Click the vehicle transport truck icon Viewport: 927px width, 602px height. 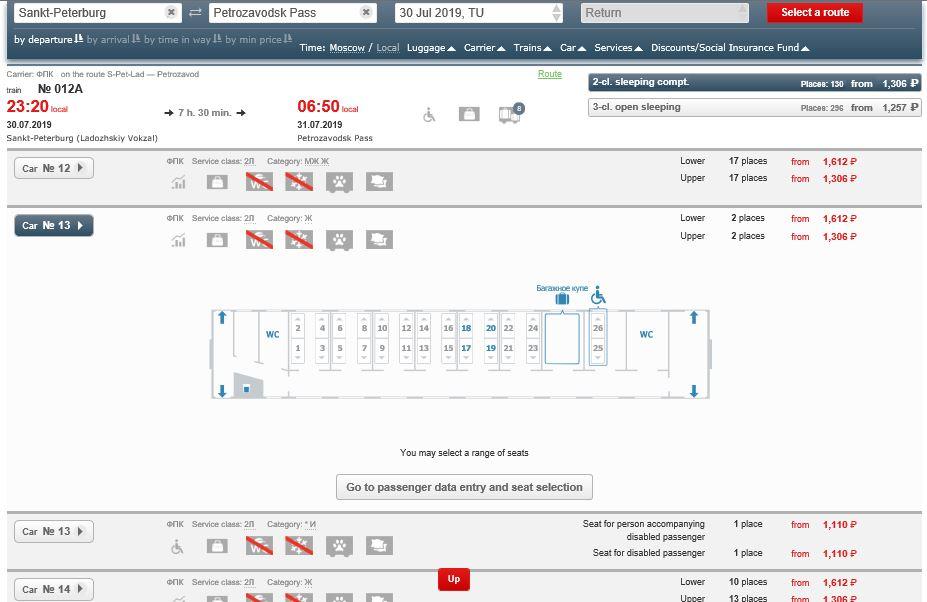point(510,114)
